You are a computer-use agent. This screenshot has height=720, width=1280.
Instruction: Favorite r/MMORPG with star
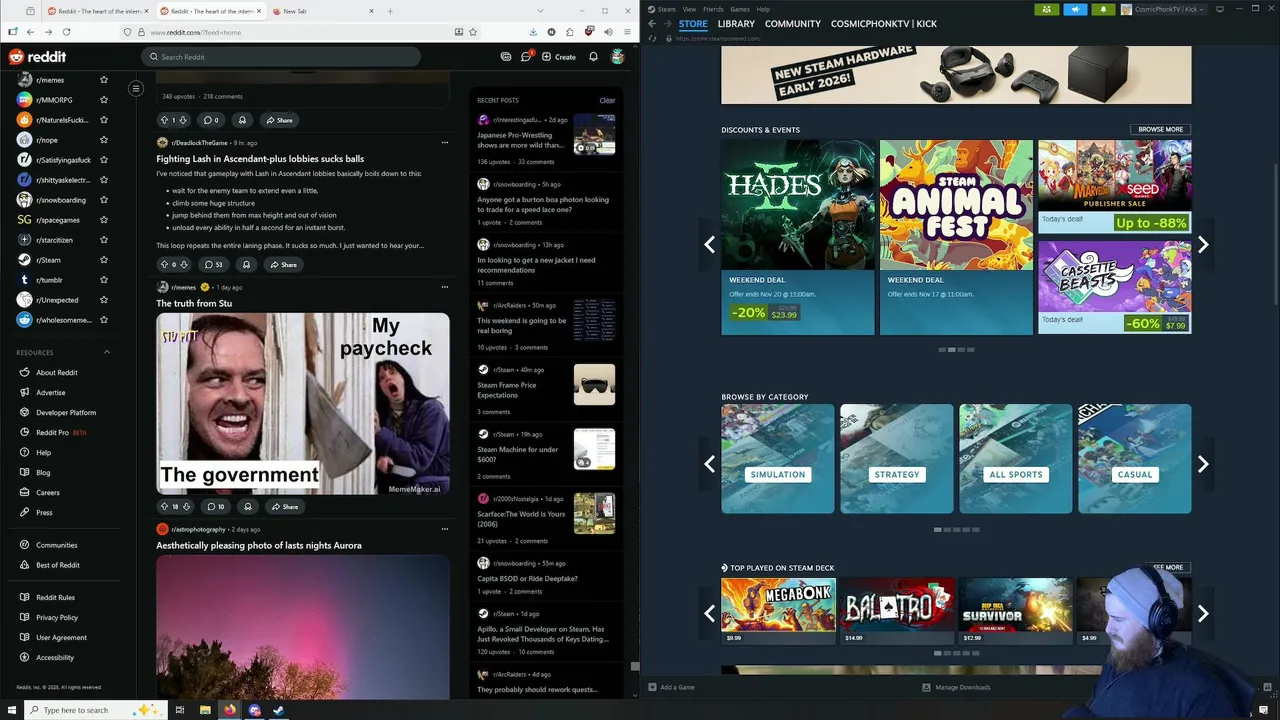[x=103, y=100]
